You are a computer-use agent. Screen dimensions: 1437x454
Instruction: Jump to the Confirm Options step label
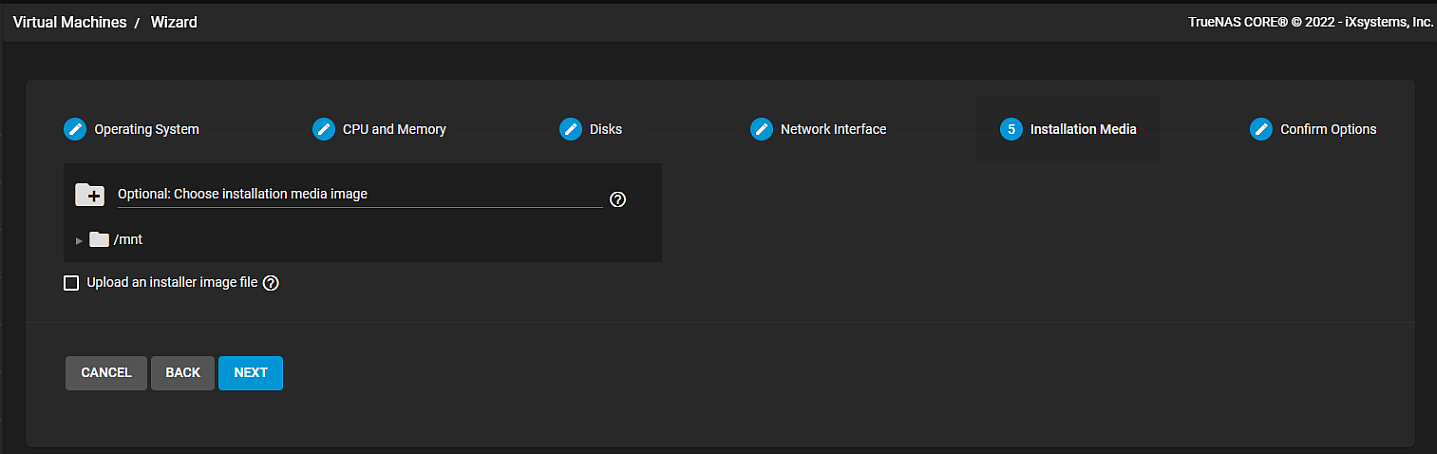pos(1328,129)
